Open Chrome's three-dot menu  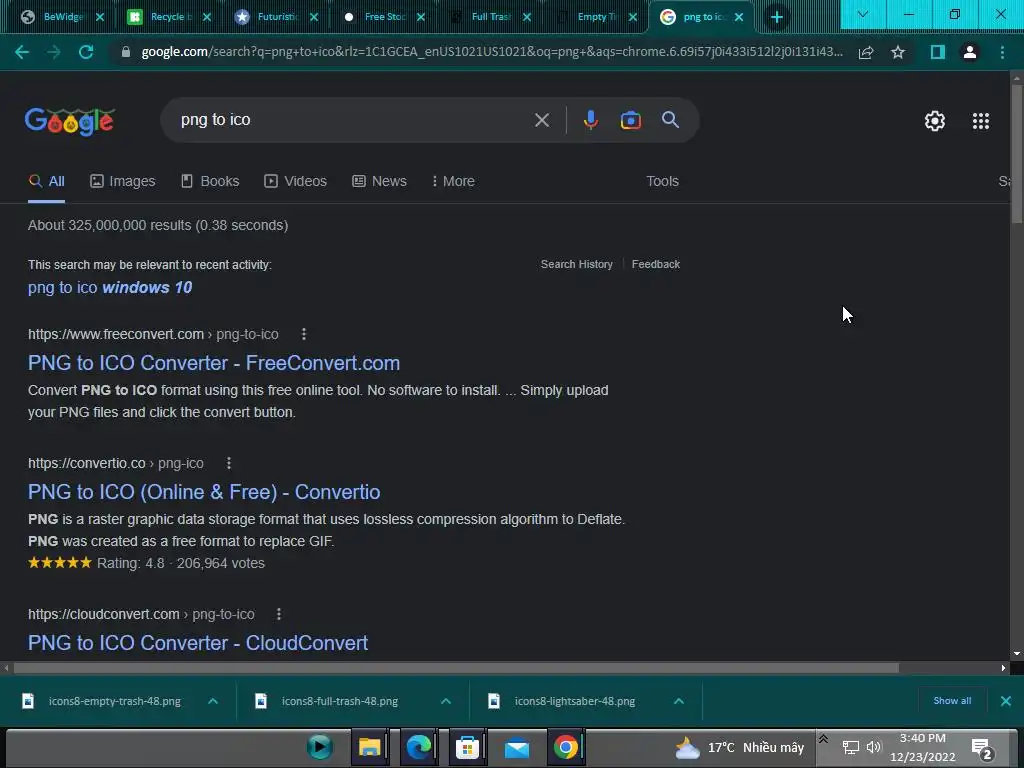(1002, 52)
